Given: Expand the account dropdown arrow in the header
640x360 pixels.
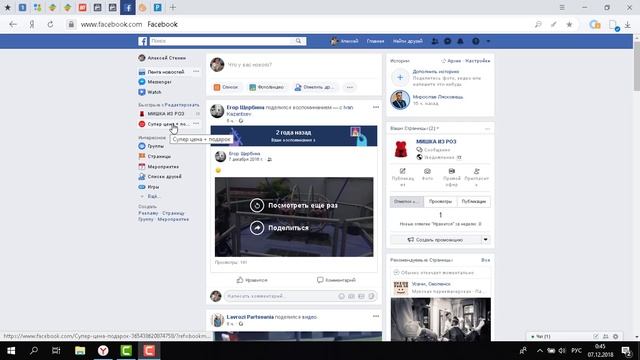Looking at the screenshot, I should [488, 41].
